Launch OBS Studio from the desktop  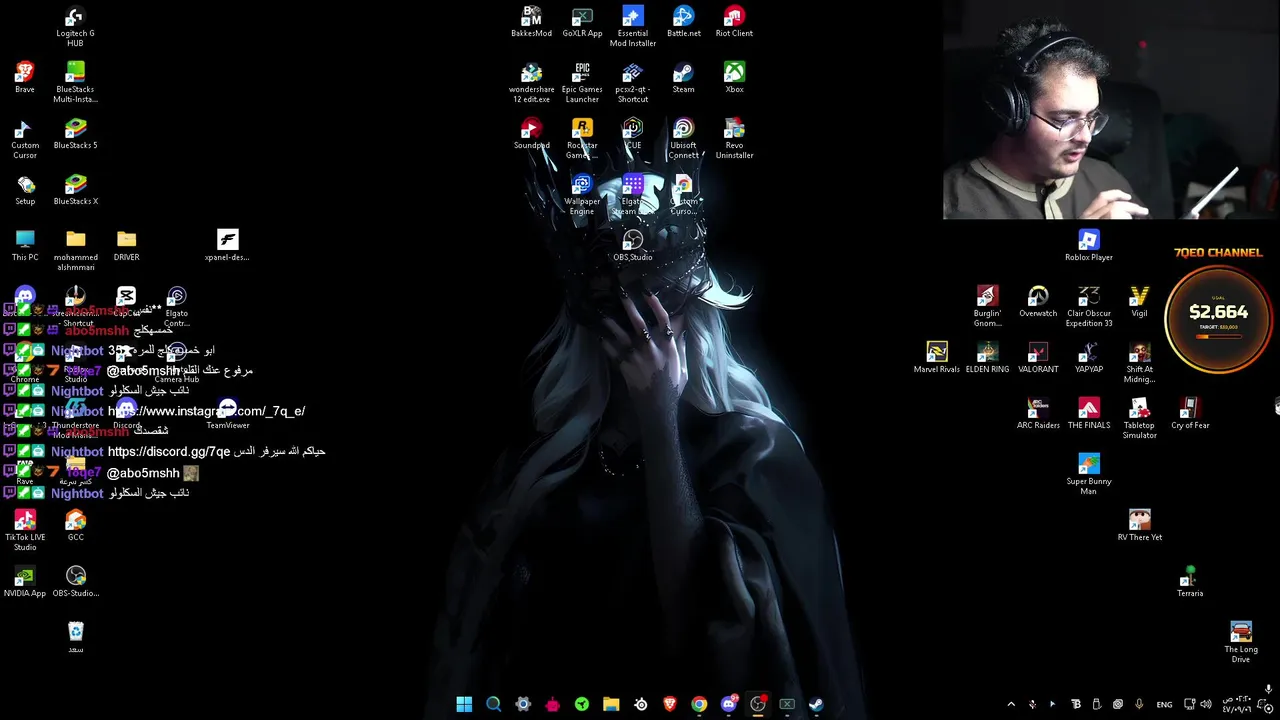click(x=633, y=246)
